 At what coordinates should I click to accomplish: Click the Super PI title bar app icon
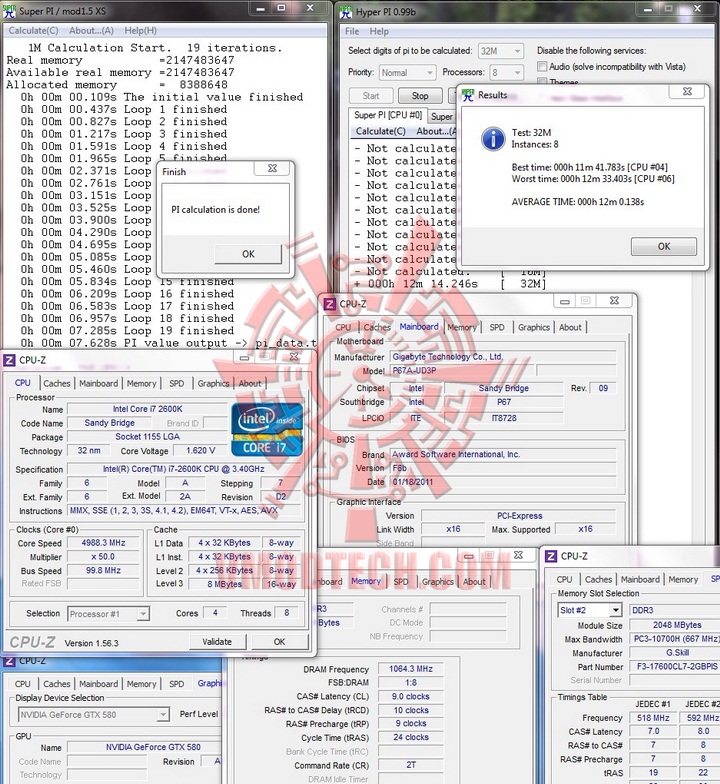pyautogui.click(x=10, y=10)
